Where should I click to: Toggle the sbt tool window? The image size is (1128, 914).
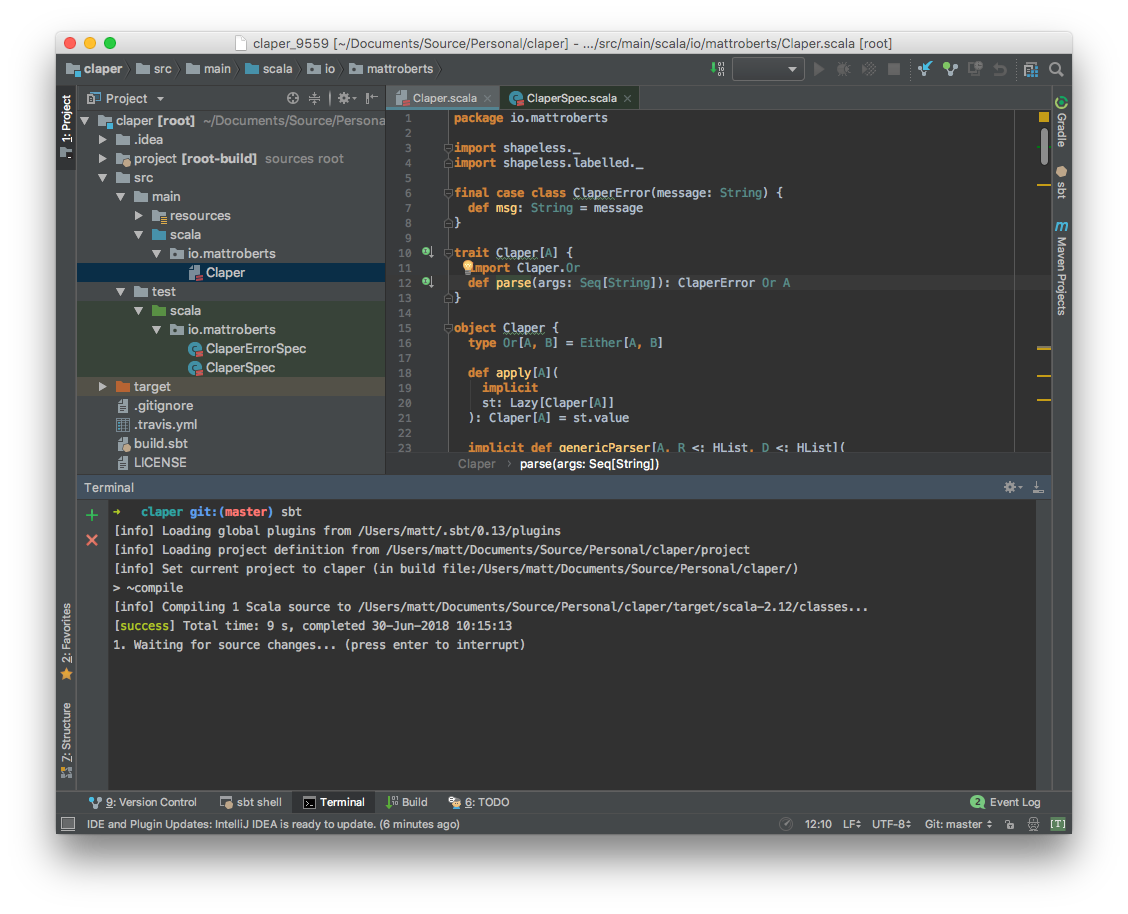click(1061, 182)
